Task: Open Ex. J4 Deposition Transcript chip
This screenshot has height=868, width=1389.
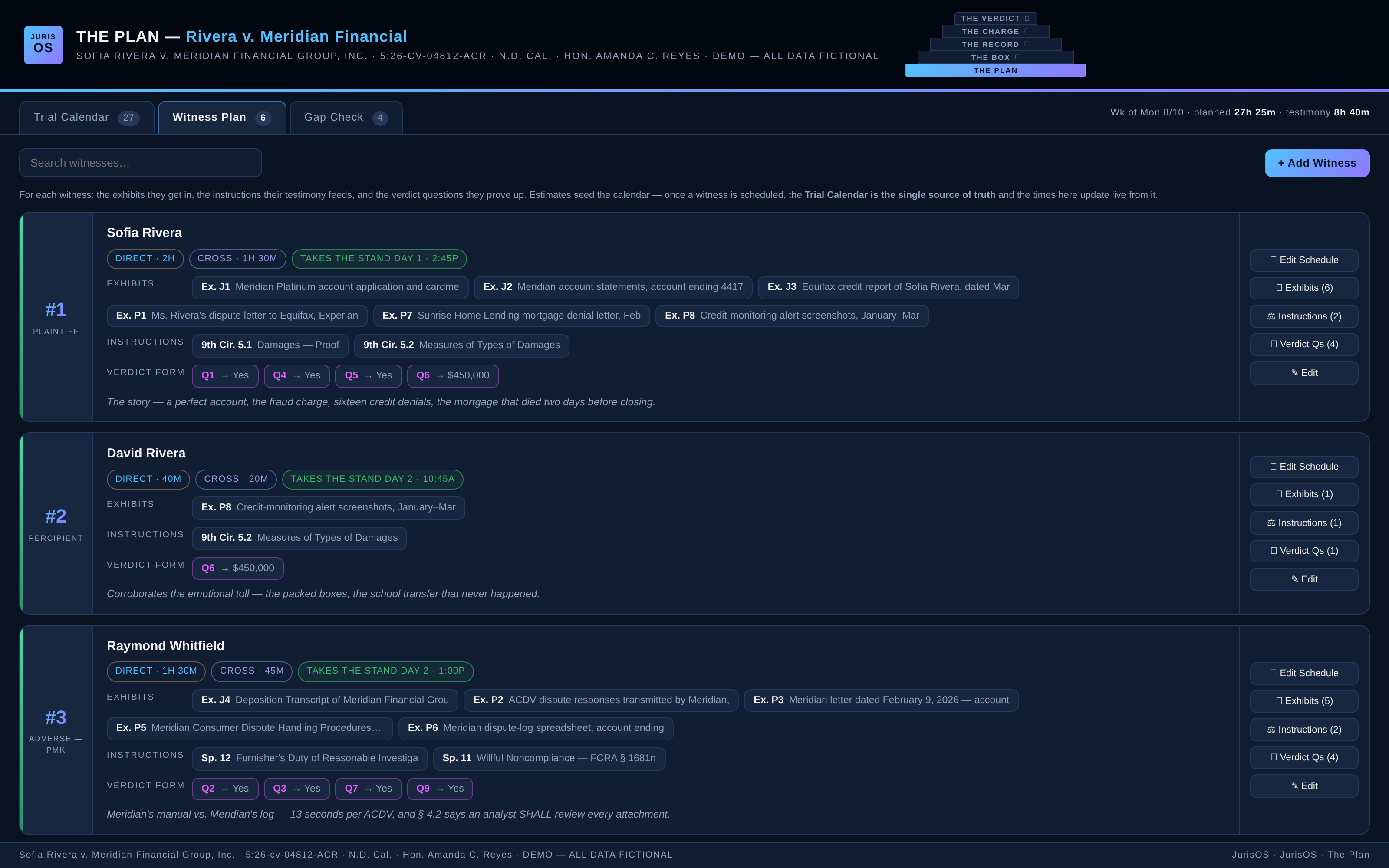Action: (325, 700)
